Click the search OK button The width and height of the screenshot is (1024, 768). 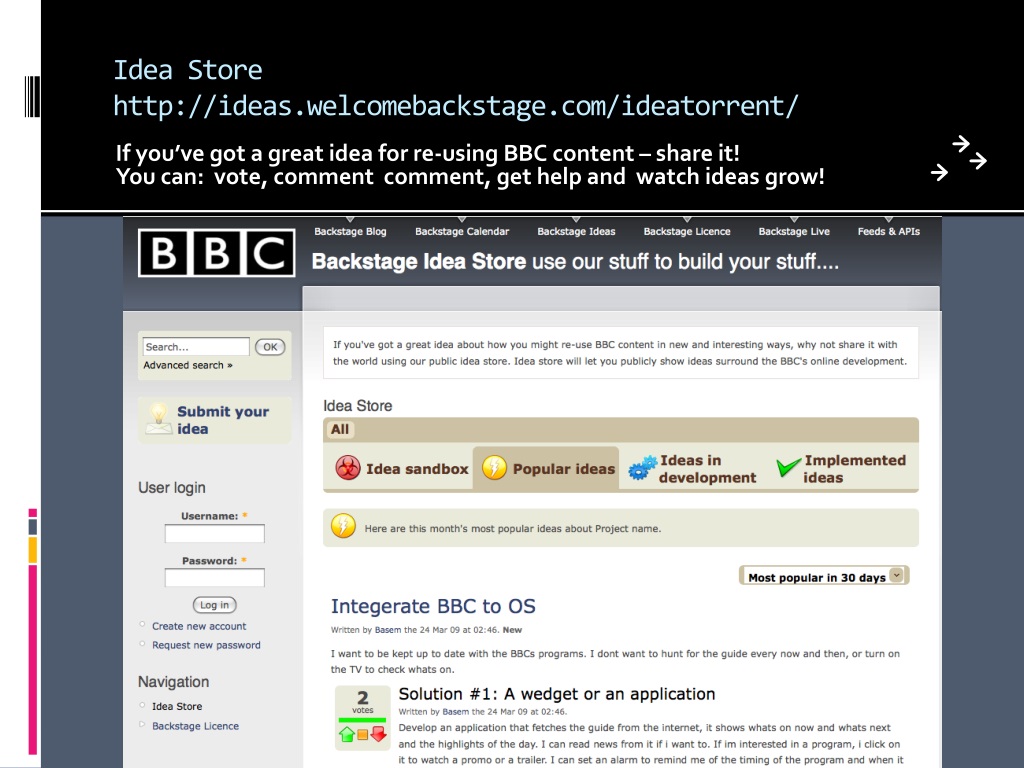click(270, 347)
